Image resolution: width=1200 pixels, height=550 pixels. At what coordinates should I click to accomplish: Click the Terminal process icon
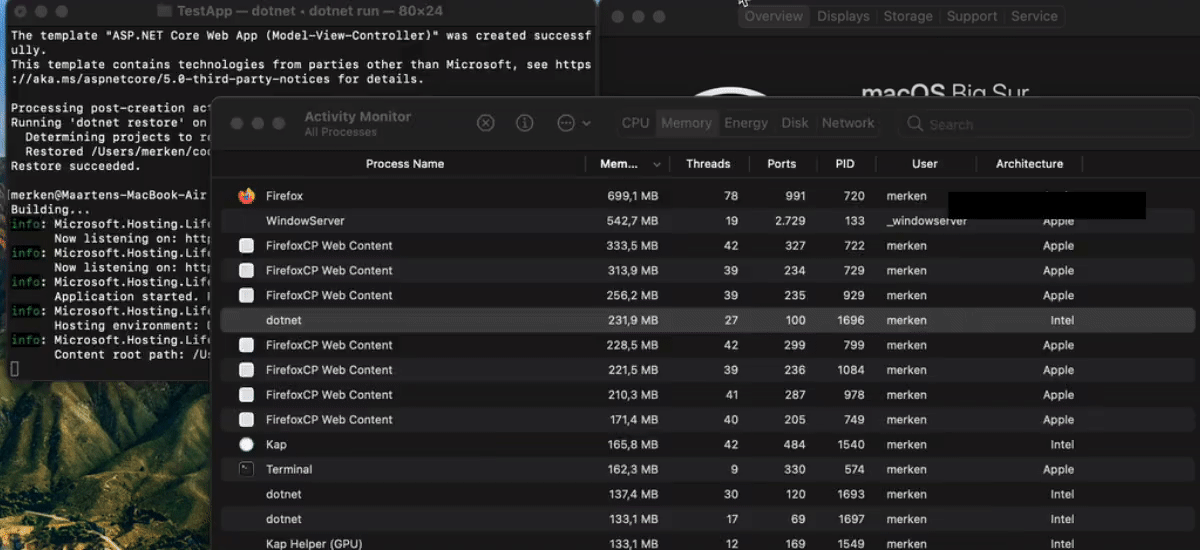pyautogui.click(x=247, y=469)
